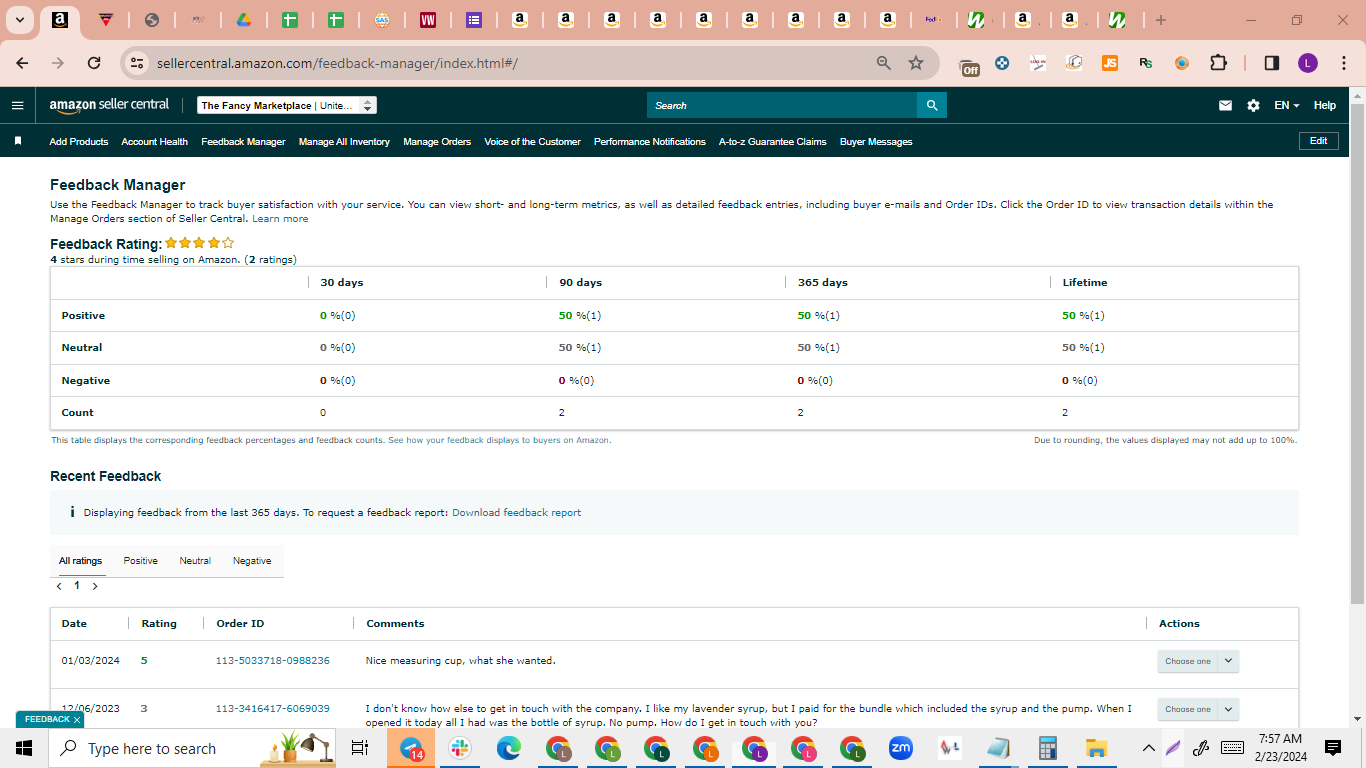Open the settings gear icon
The image size is (1366, 768).
click(1253, 105)
